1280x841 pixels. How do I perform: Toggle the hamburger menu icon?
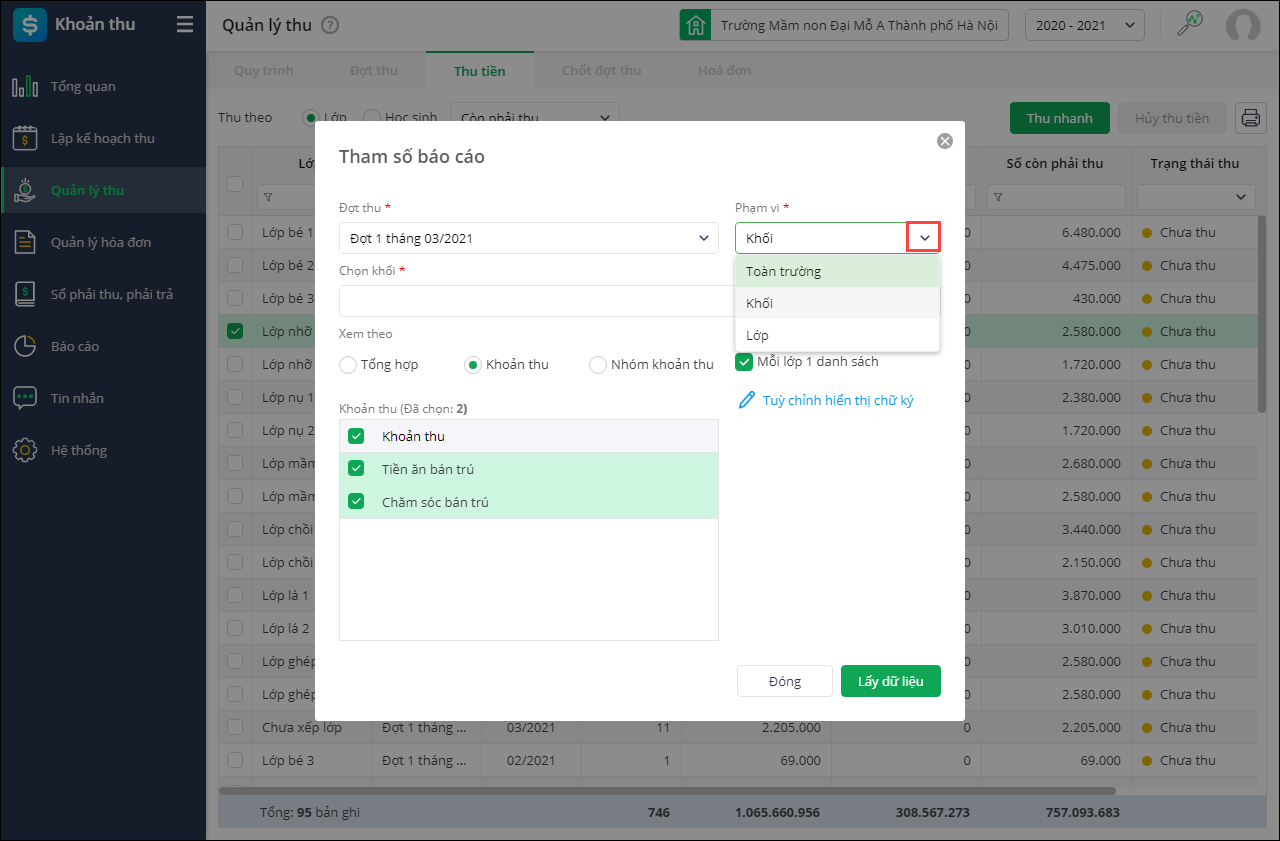[x=185, y=25]
